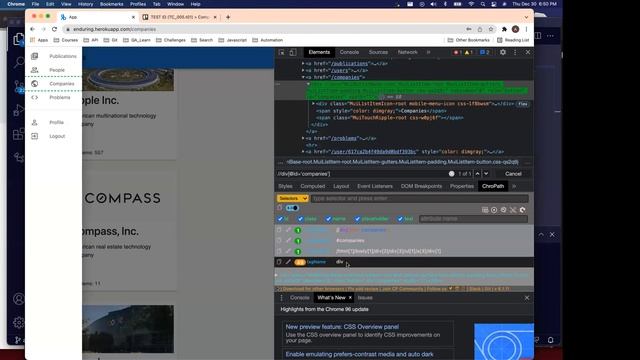The image size is (640, 360).
Task: Switch to the DevTools Console panel tab
Action: pos(349,52)
